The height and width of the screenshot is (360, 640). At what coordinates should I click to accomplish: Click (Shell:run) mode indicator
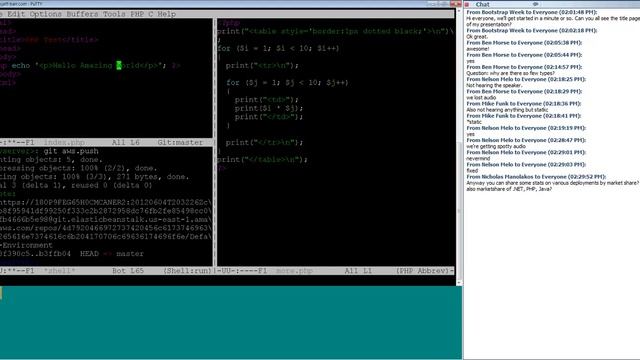187,271
